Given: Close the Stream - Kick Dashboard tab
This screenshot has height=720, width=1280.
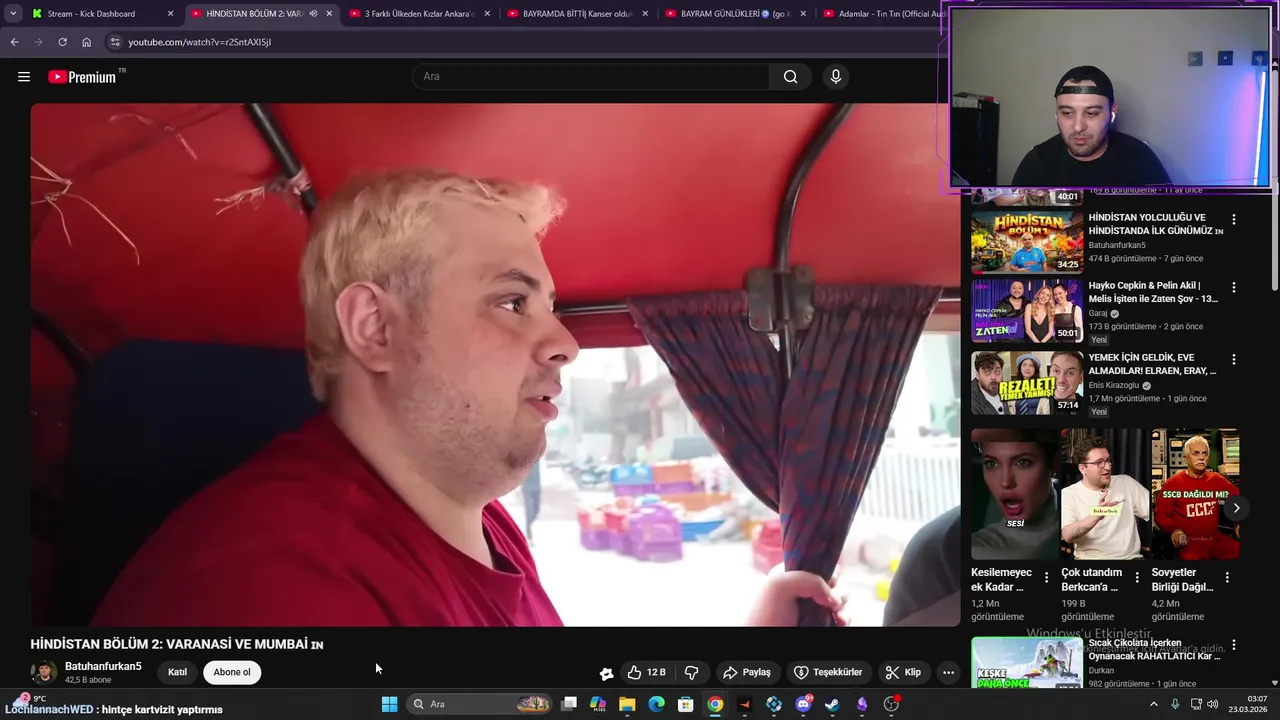Looking at the screenshot, I should pyautogui.click(x=170, y=14).
